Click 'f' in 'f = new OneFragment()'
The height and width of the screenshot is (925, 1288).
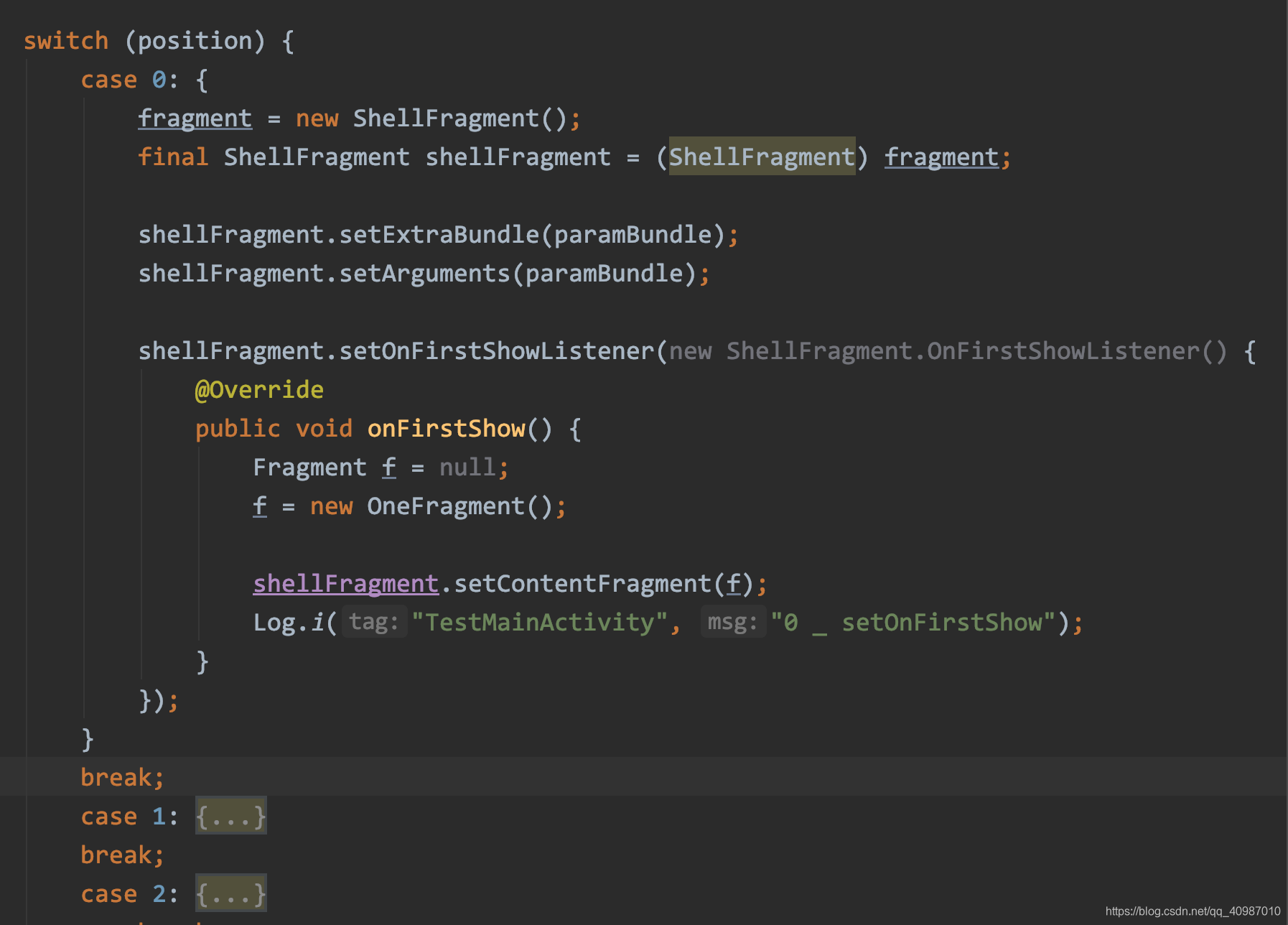260,506
